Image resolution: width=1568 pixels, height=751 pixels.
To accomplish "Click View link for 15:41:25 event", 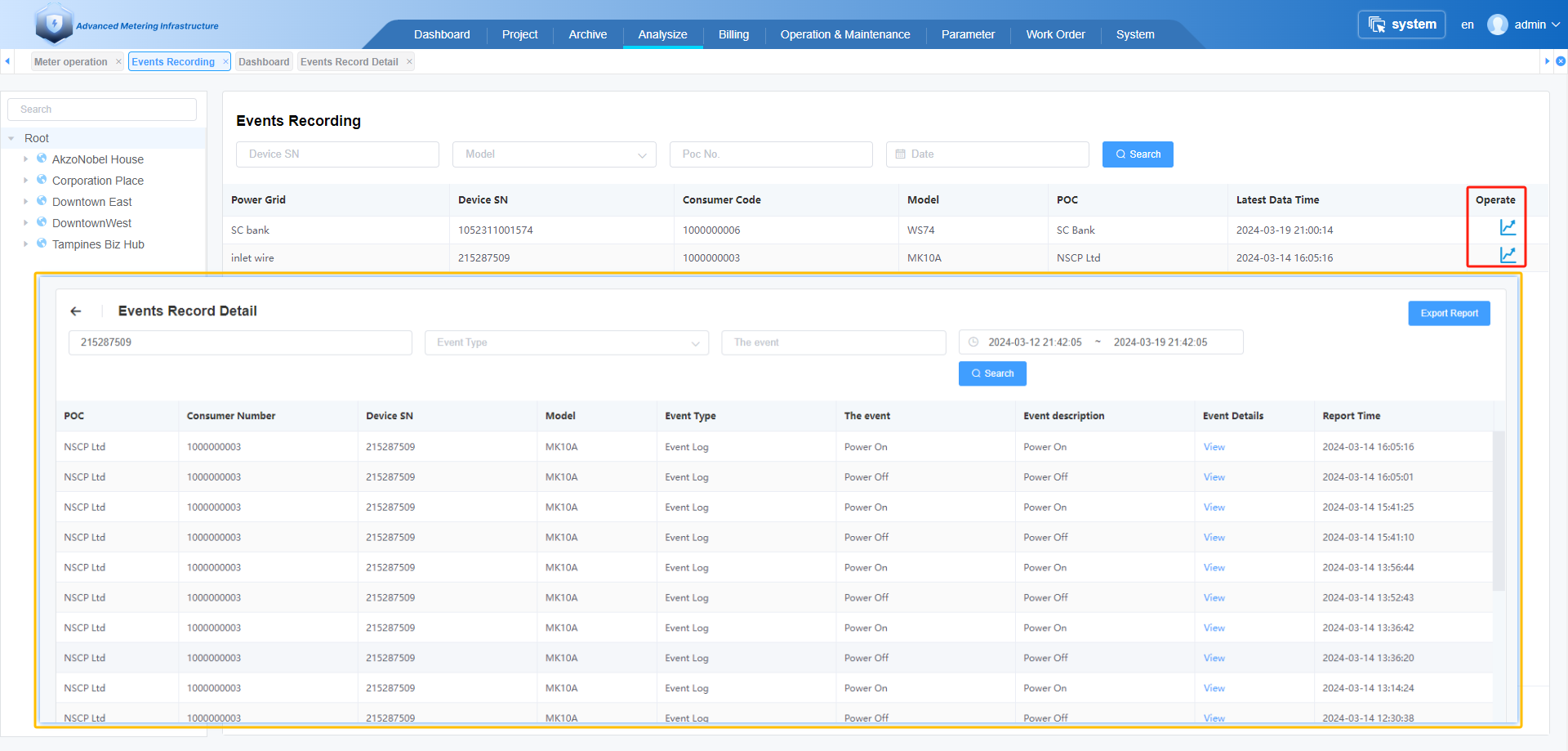I will [x=1214, y=507].
